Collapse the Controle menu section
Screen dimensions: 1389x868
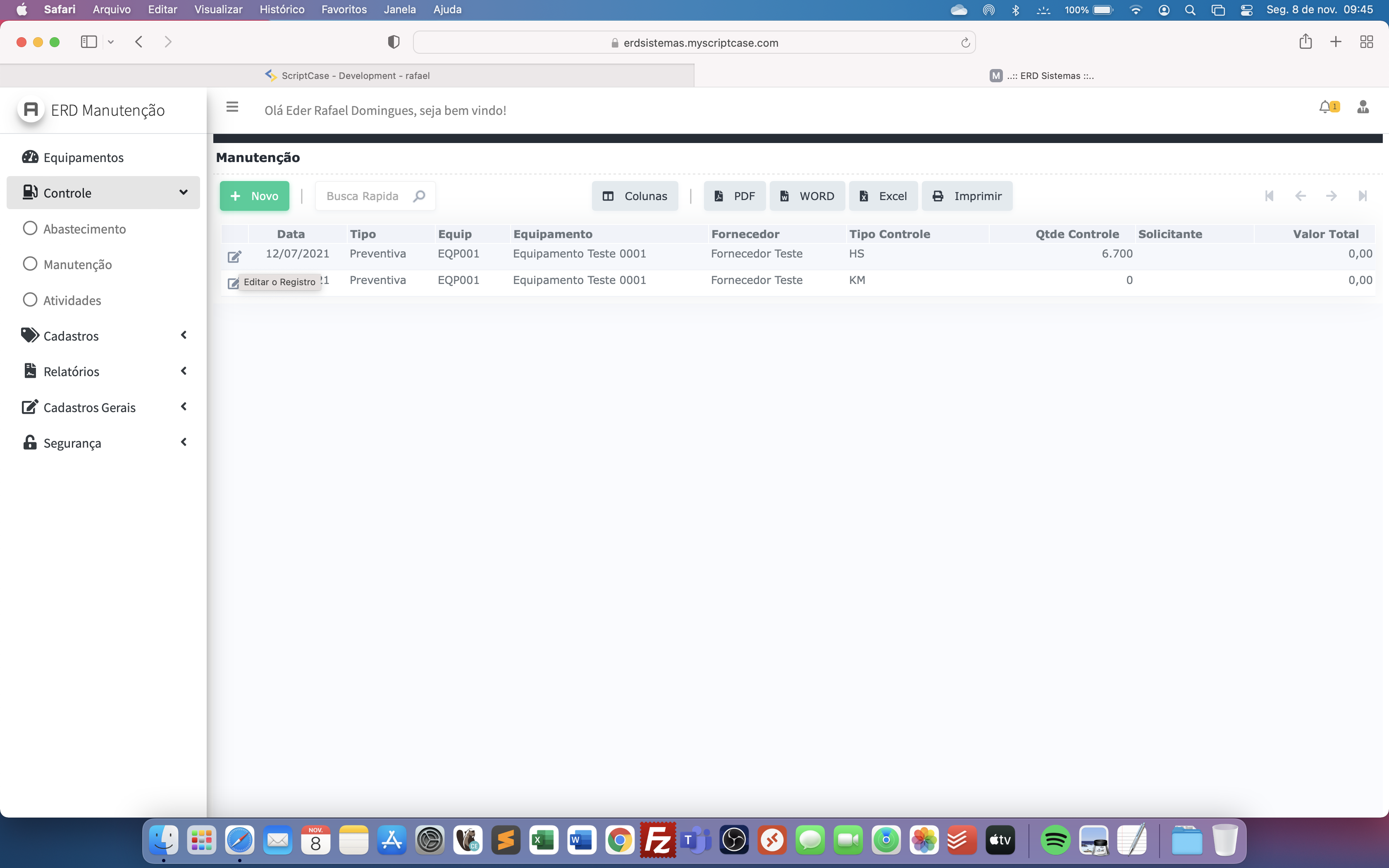click(x=103, y=193)
